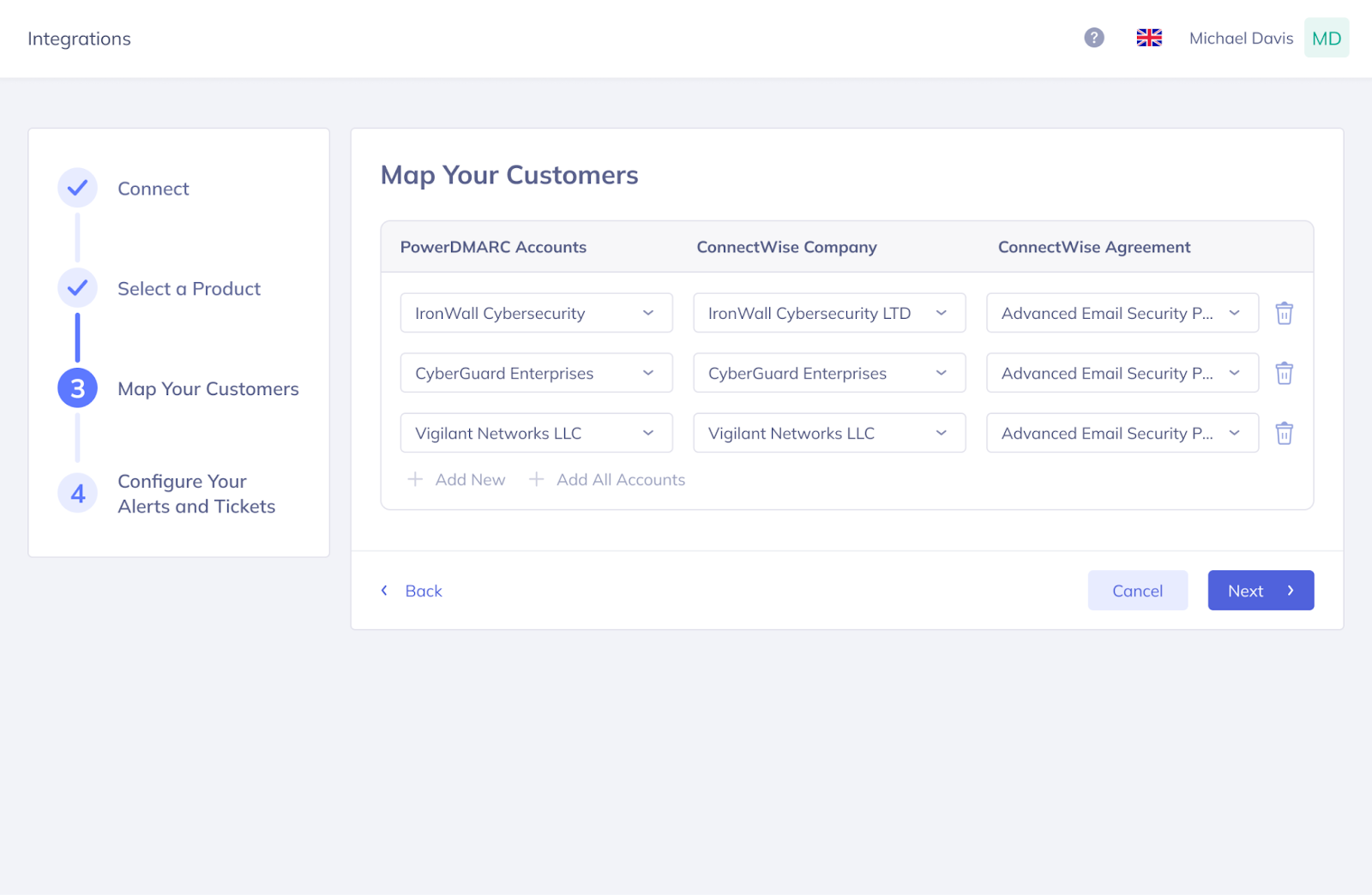Click the plus icon beside Add New
This screenshot has width=1372, height=895.
click(x=415, y=479)
